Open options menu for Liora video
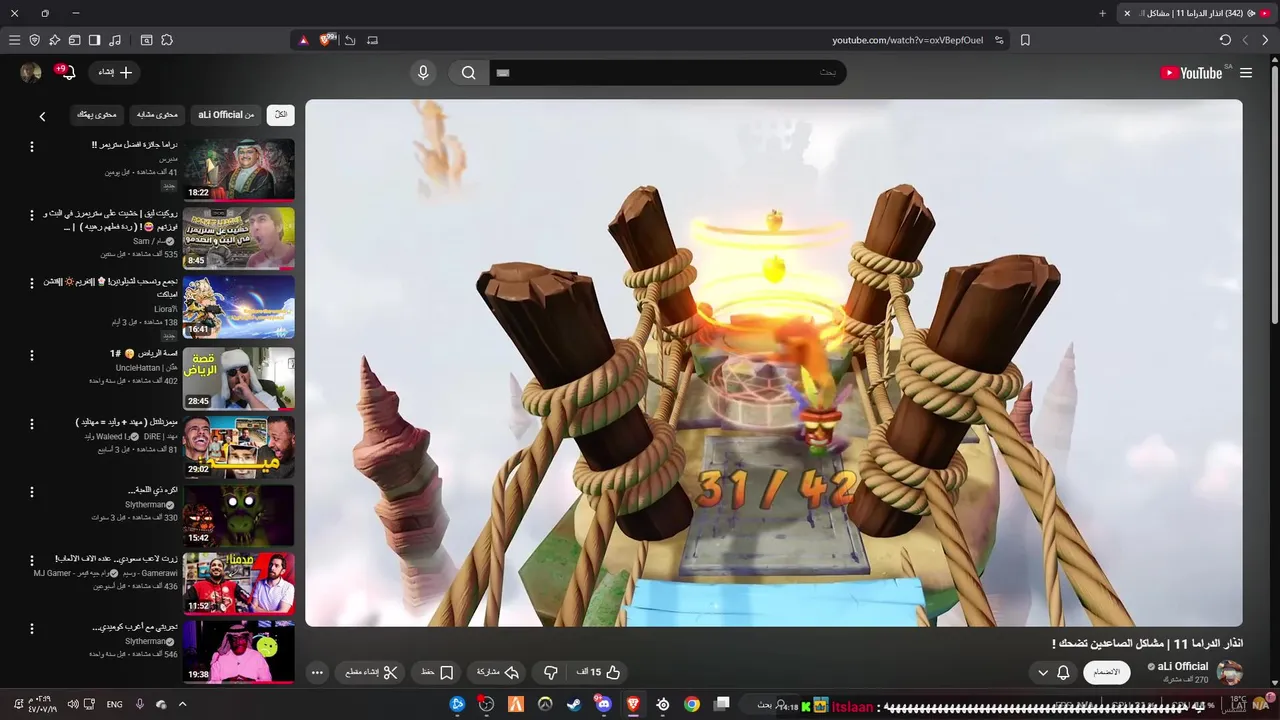The height and width of the screenshot is (720, 1280). coord(31,284)
